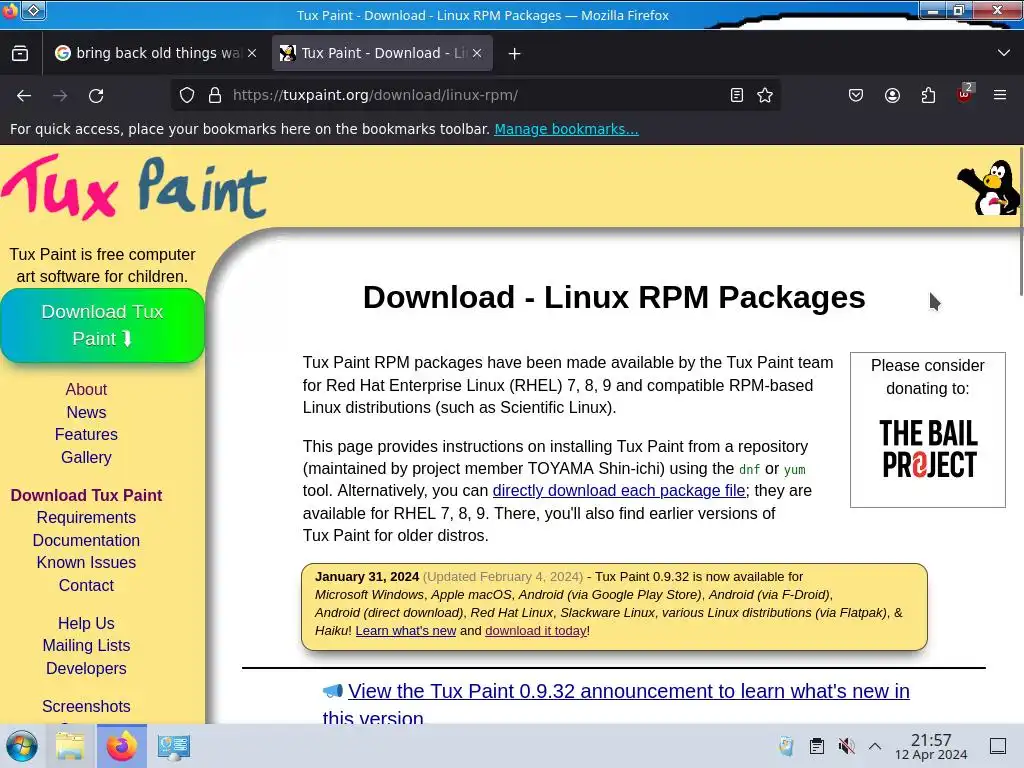1024x768 pixels.
Task: Open the Screenshots link
Action: click(x=86, y=706)
